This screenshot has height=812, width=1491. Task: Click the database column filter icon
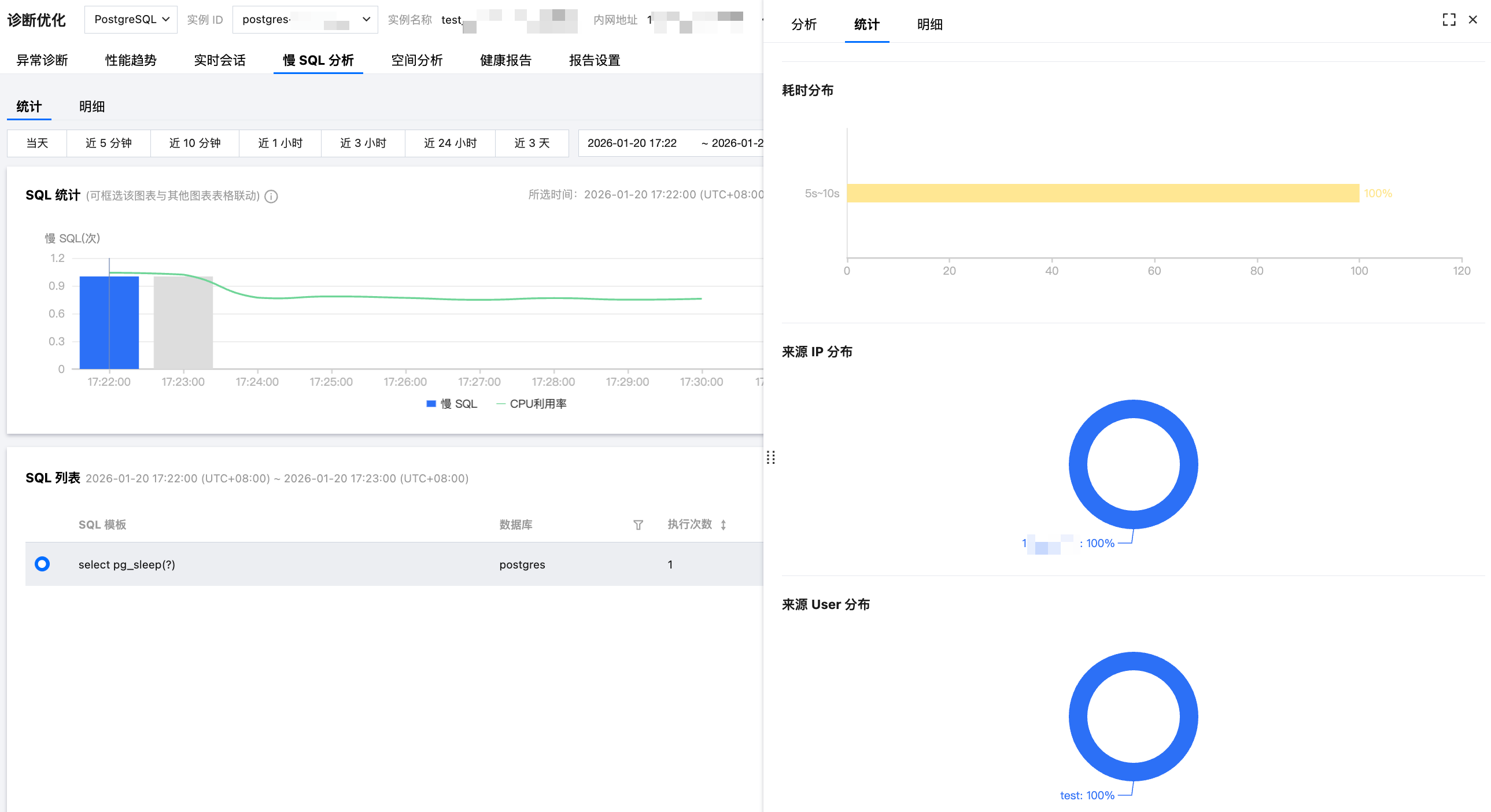(x=638, y=525)
